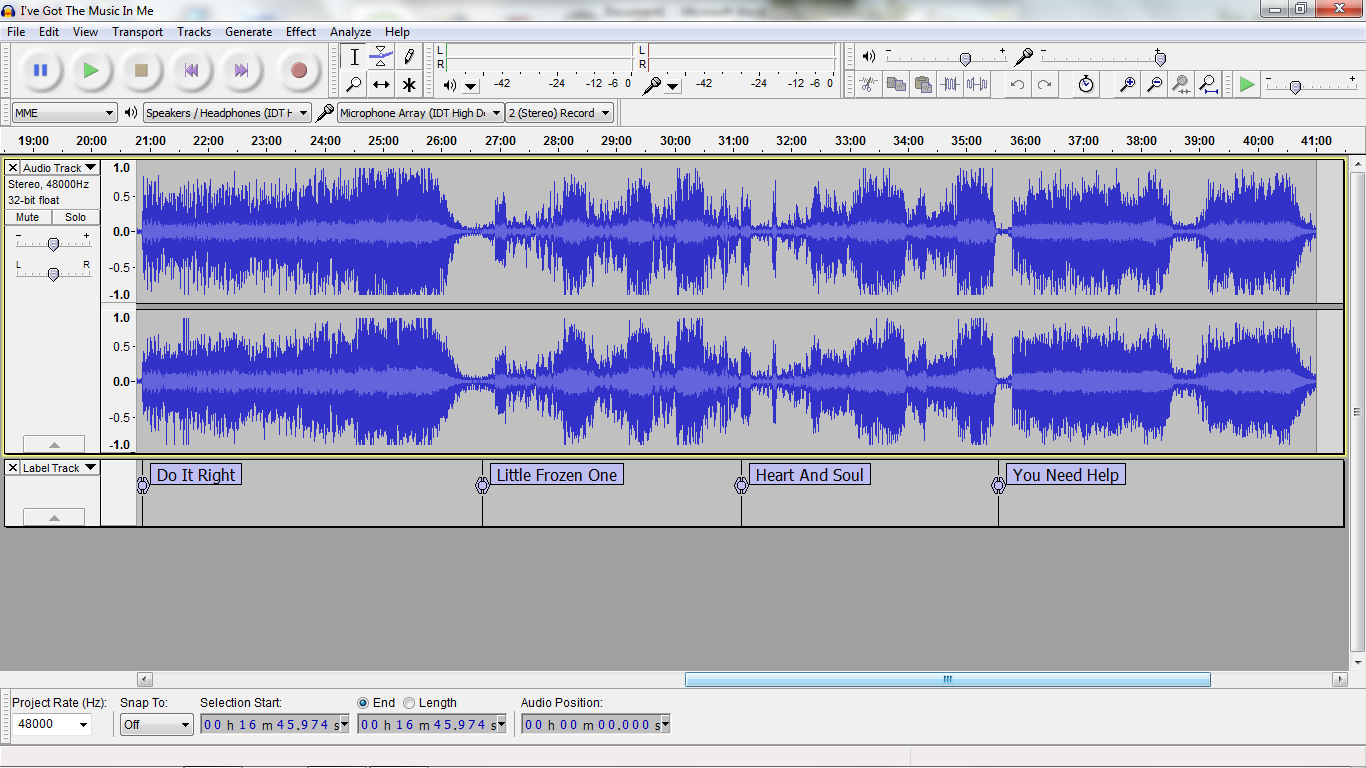Image resolution: width=1366 pixels, height=768 pixels.
Task: Silence the selected audio
Action: (975, 84)
